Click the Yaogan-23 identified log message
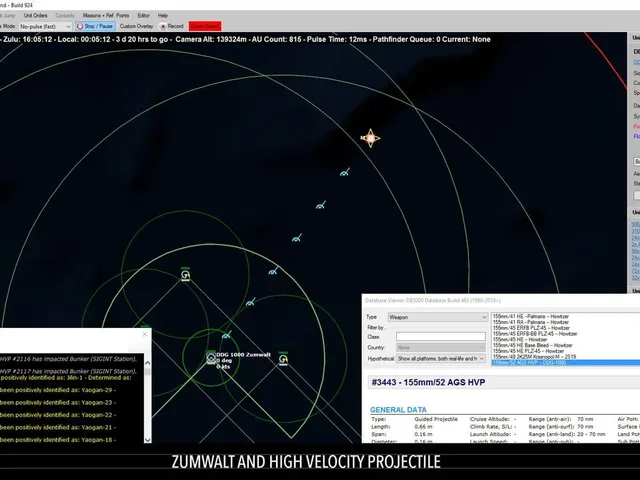The height and width of the screenshot is (480, 640). pos(58,402)
